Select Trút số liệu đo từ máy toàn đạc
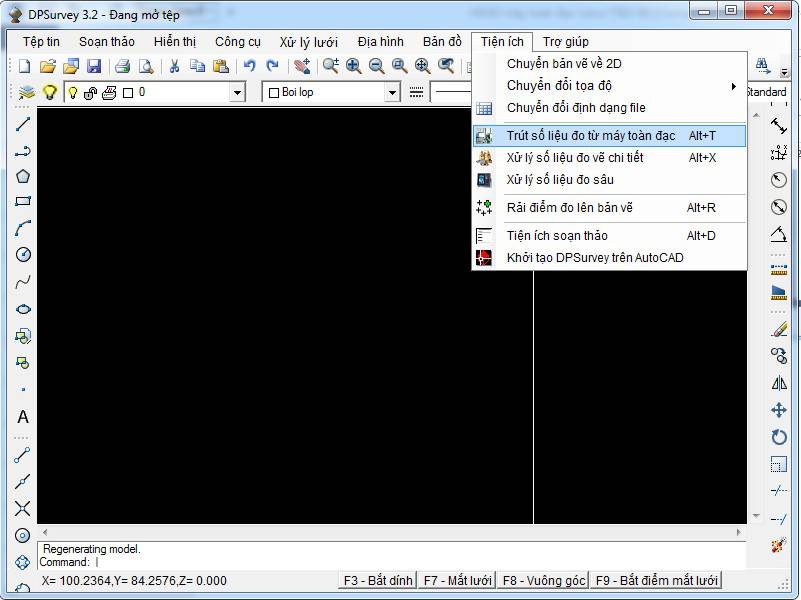This screenshot has height=600, width=801. [609, 136]
